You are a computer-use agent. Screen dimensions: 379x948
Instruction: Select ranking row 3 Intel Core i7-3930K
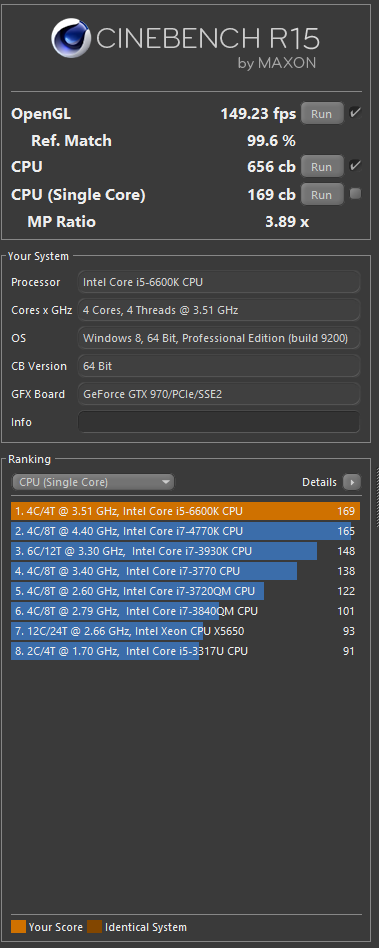click(x=186, y=551)
